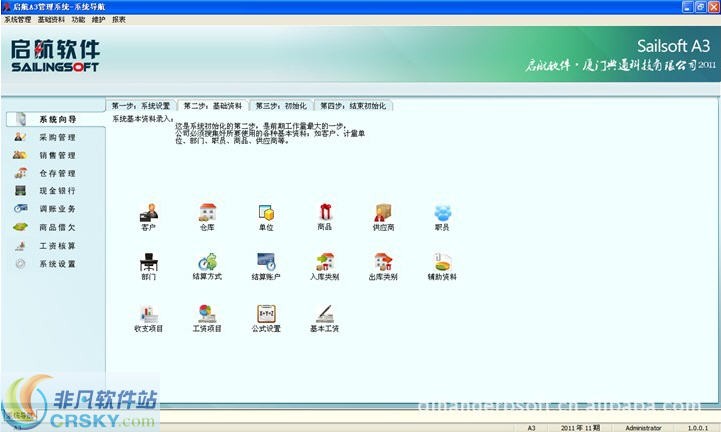721x432 pixels.
Task: Switch to 第一步:系统设置 tab
Action: pos(141,106)
